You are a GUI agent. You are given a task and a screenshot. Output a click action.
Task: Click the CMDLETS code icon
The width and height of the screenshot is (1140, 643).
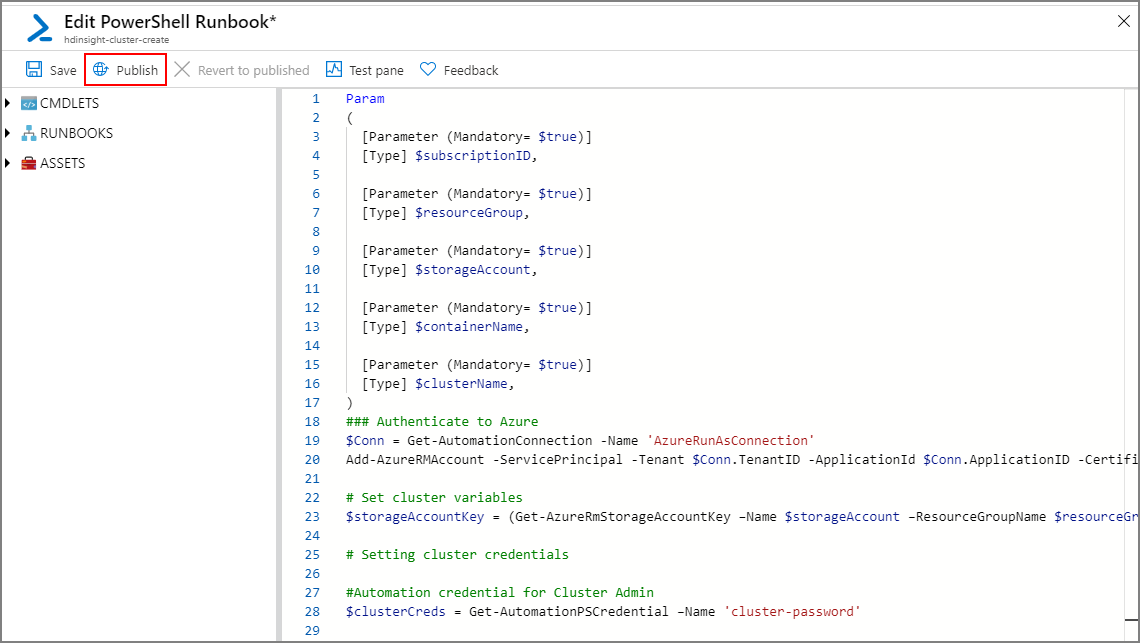[28, 103]
